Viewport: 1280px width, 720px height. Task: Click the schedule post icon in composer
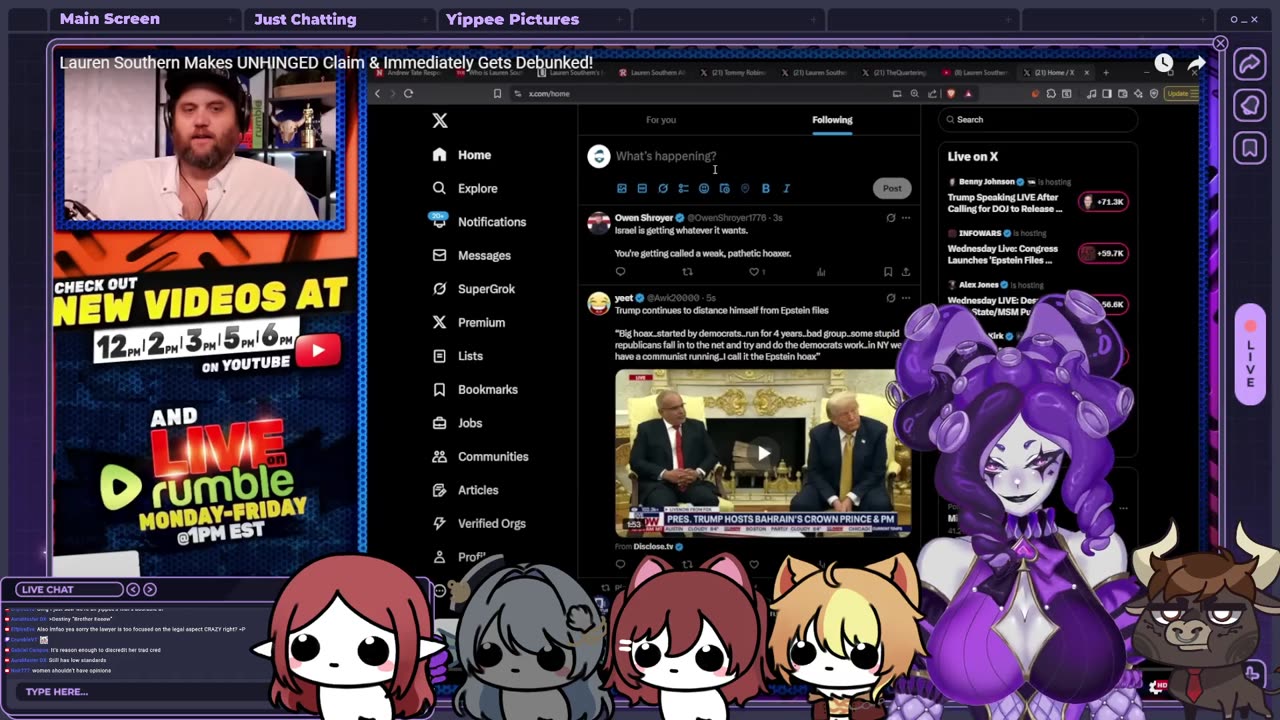click(725, 188)
